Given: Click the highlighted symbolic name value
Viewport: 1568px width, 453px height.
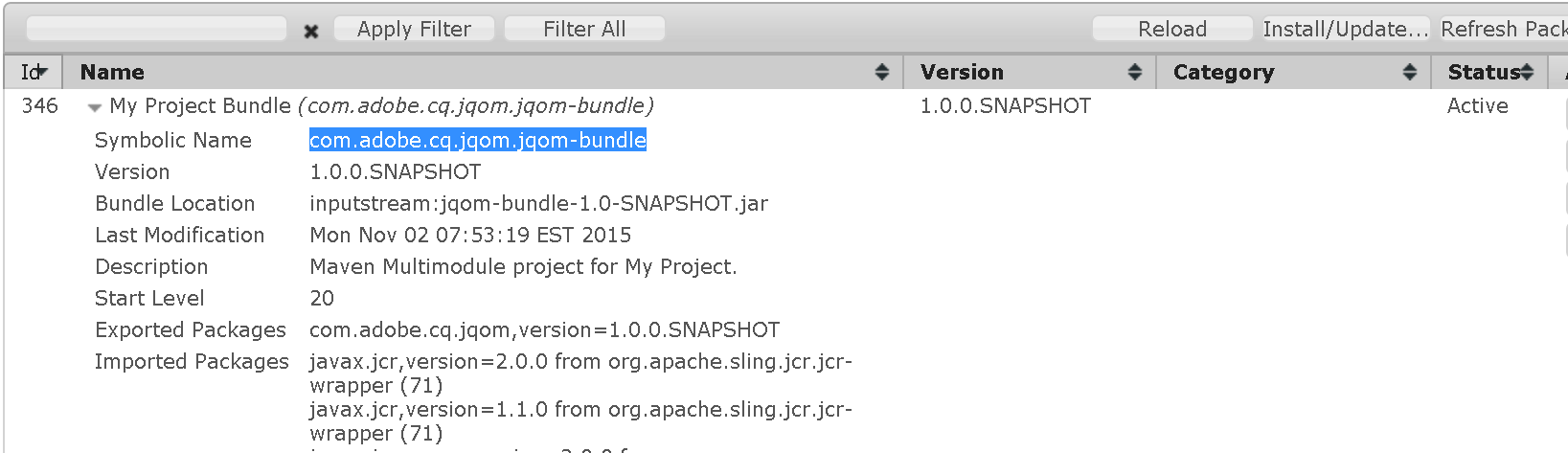Looking at the screenshot, I should (x=477, y=141).
